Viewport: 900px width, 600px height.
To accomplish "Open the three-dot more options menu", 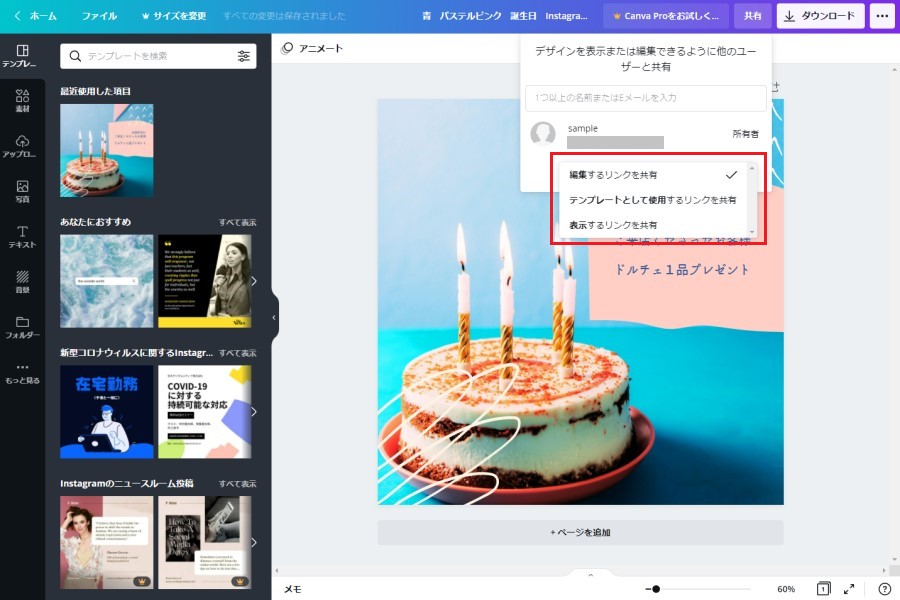I will point(881,16).
